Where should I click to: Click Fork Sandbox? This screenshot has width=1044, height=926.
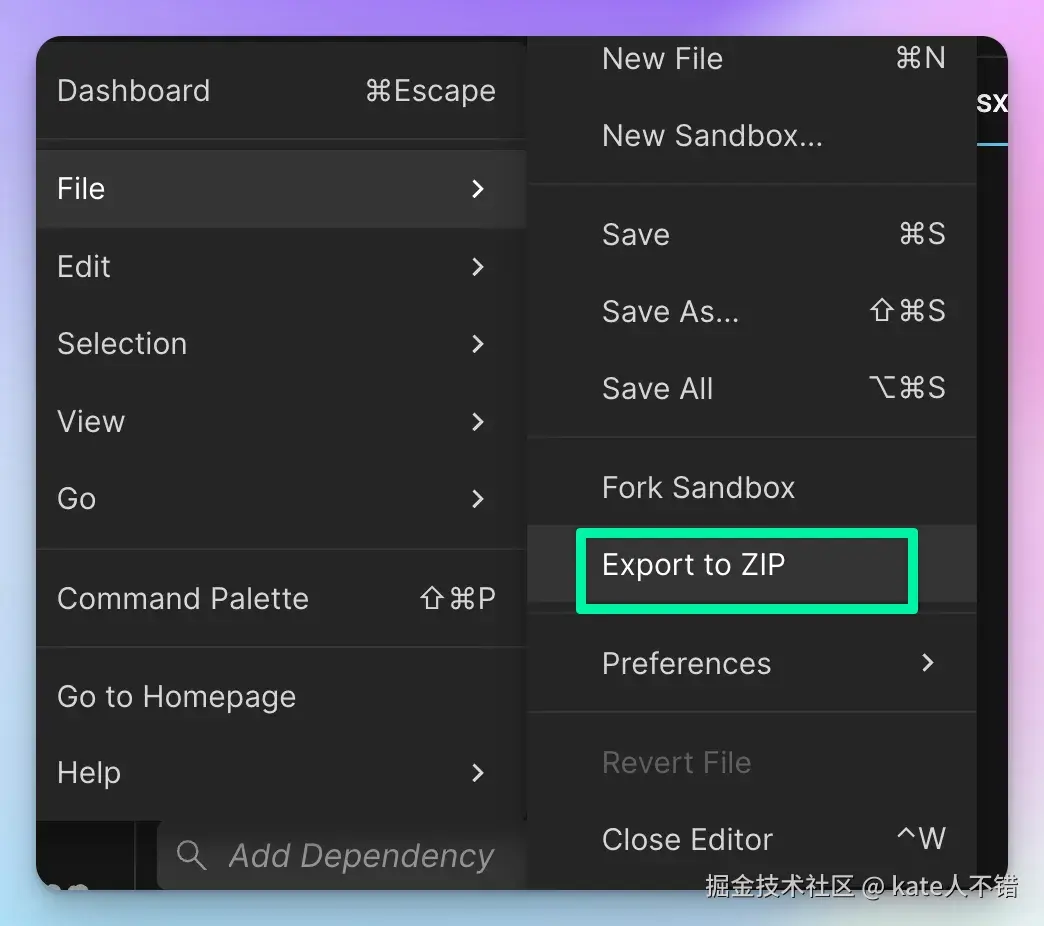point(752,488)
